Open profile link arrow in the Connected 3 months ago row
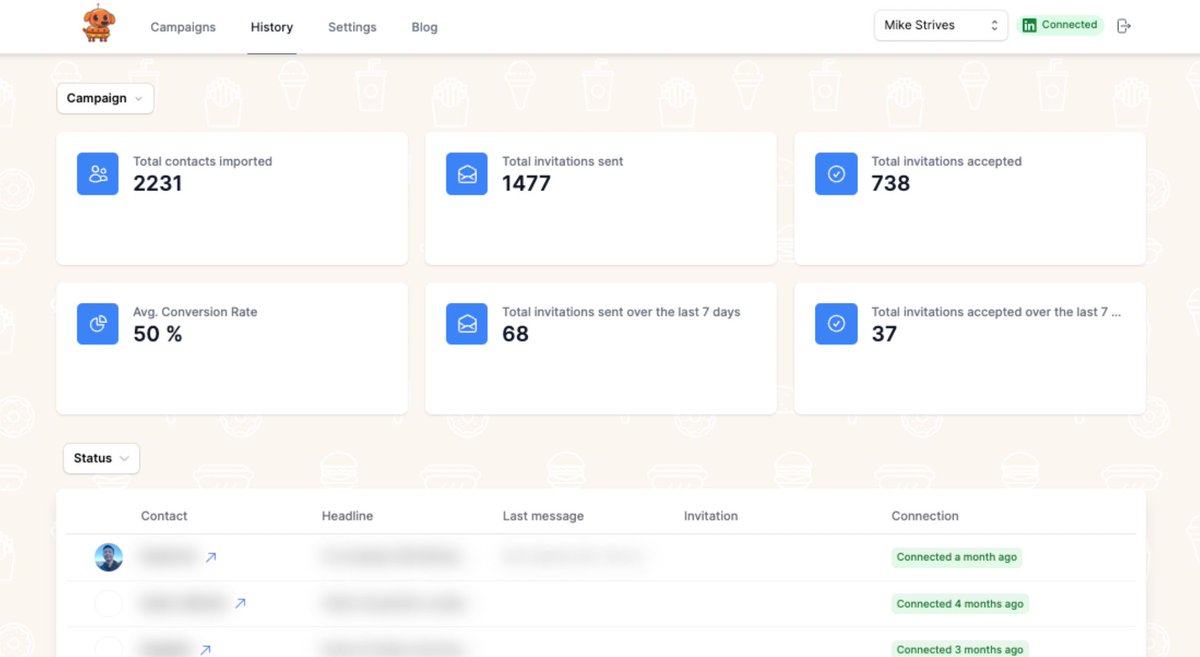1200x657 pixels. coord(205,649)
